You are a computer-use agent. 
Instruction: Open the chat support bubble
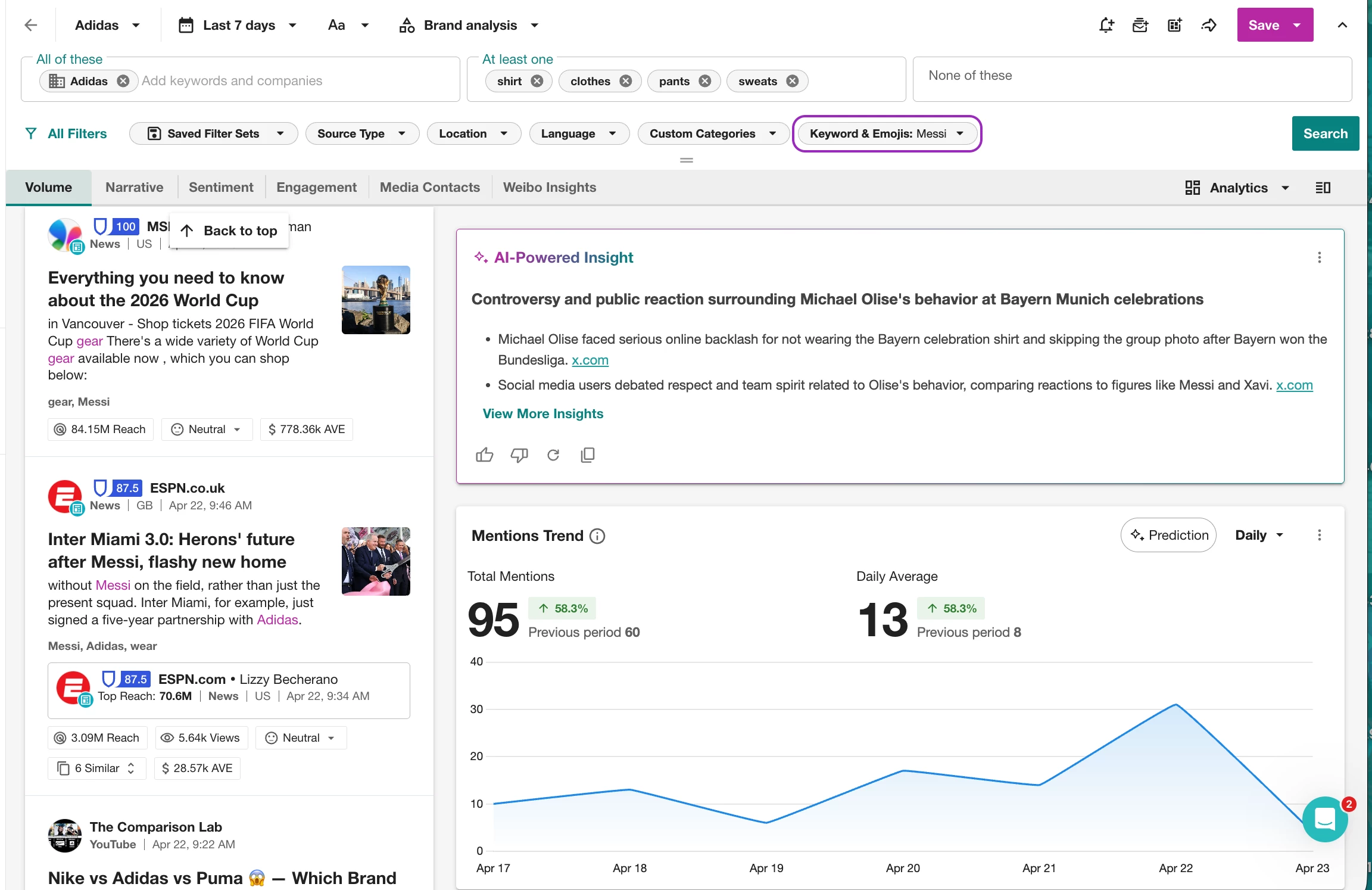[x=1324, y=819]
